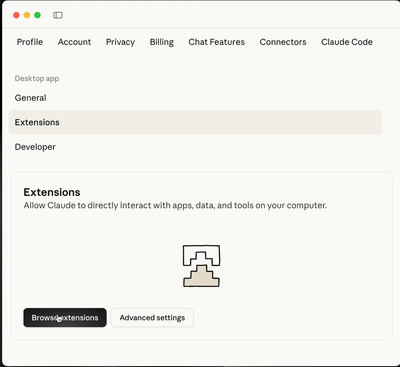Open the Profile settings tab
This screenshot has height=367, width=400.
(30, 42)
